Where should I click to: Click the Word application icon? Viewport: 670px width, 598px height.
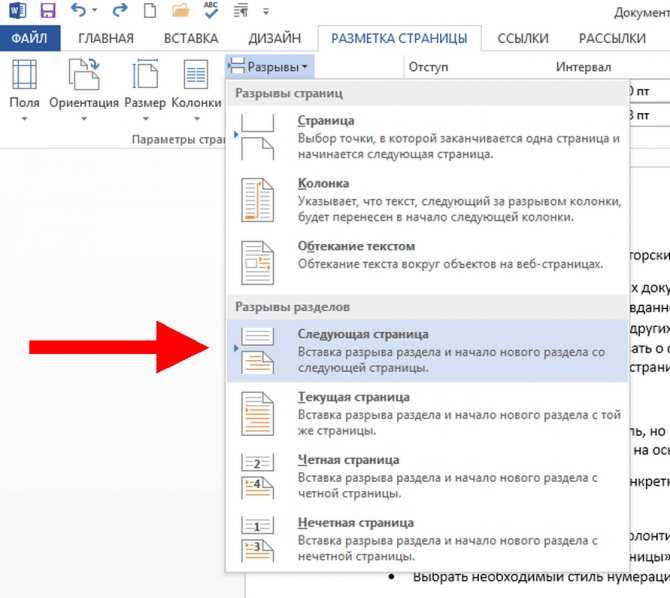coord(18,10)
